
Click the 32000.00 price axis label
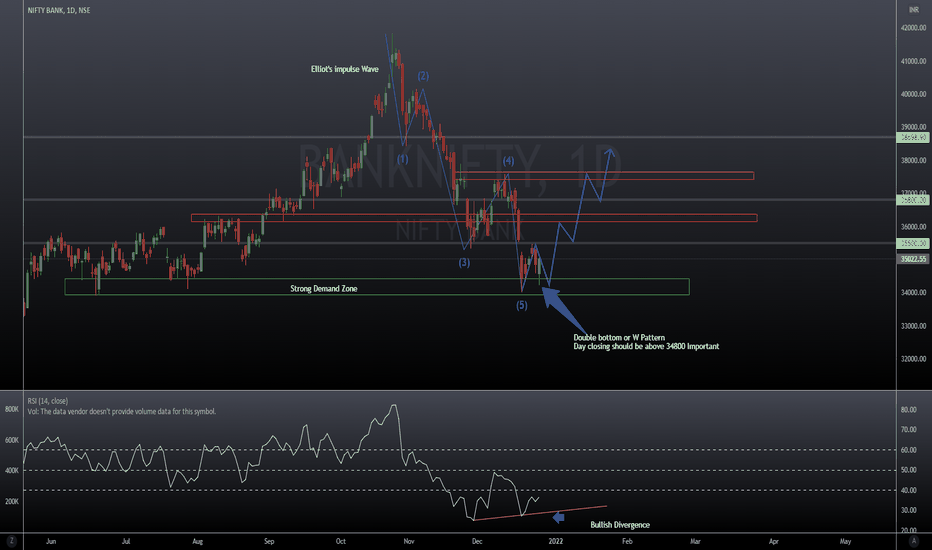click(914, 359)
